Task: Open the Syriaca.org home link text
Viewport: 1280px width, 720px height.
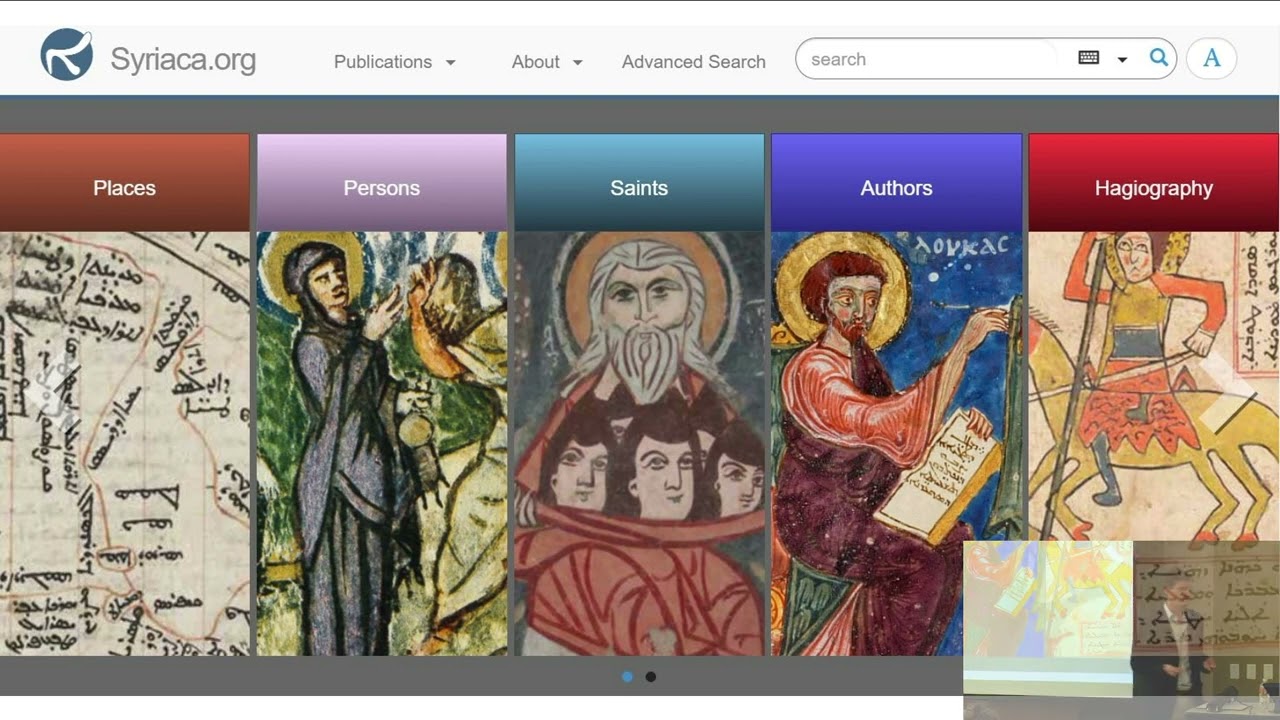Action: coord(183,60)
